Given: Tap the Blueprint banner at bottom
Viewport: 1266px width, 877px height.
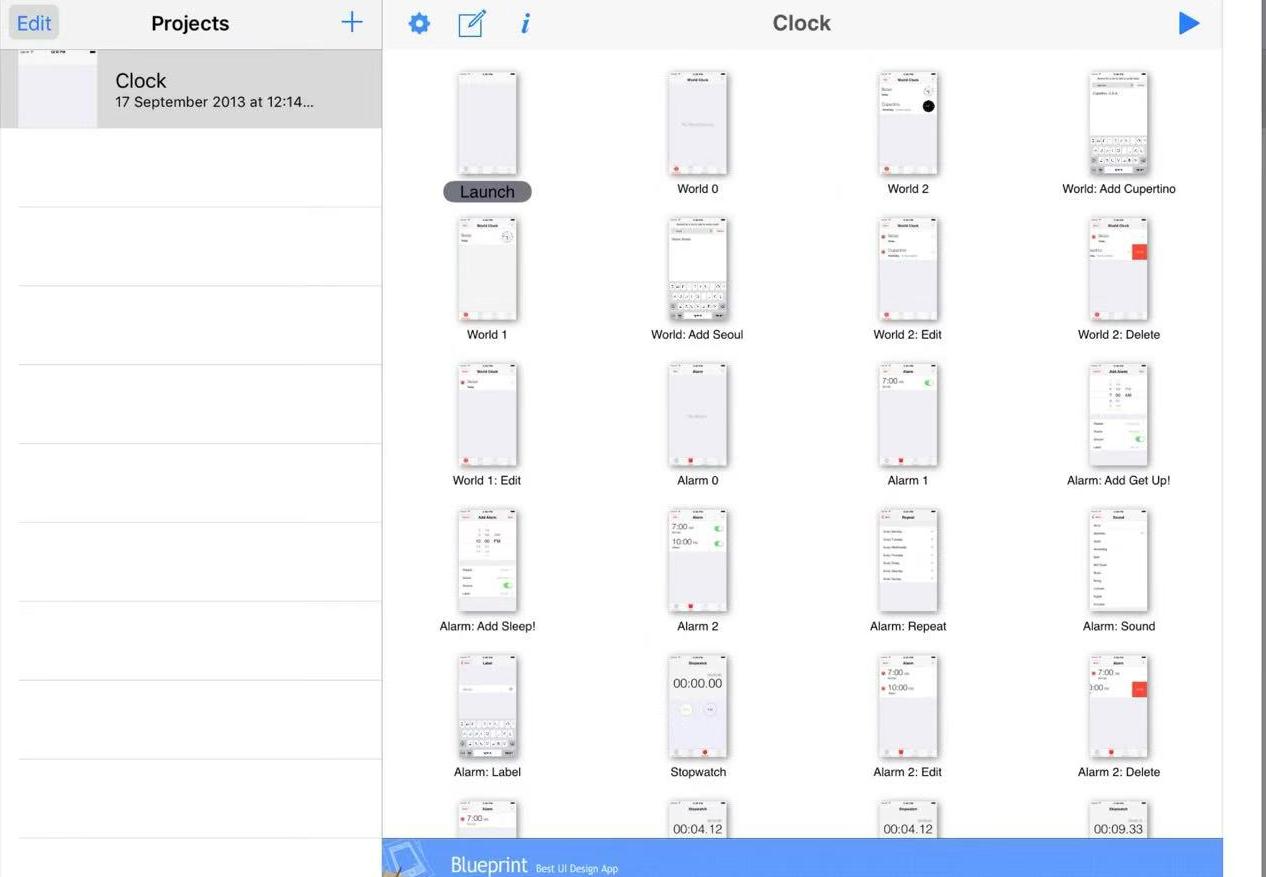Looking at the screenshot, I should [802, 858].
